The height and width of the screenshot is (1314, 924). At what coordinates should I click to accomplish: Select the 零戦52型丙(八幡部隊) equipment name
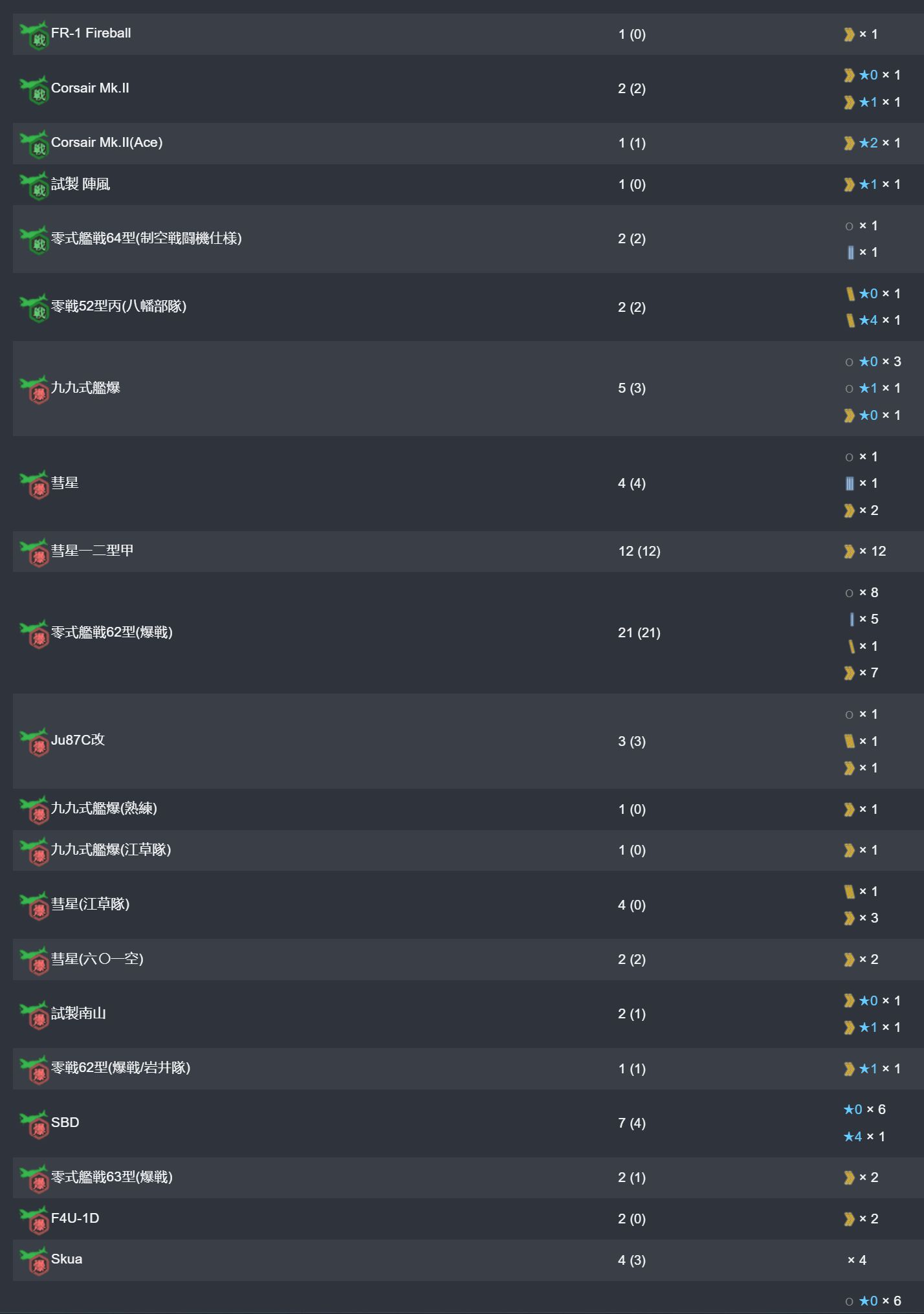click(118, 306)
